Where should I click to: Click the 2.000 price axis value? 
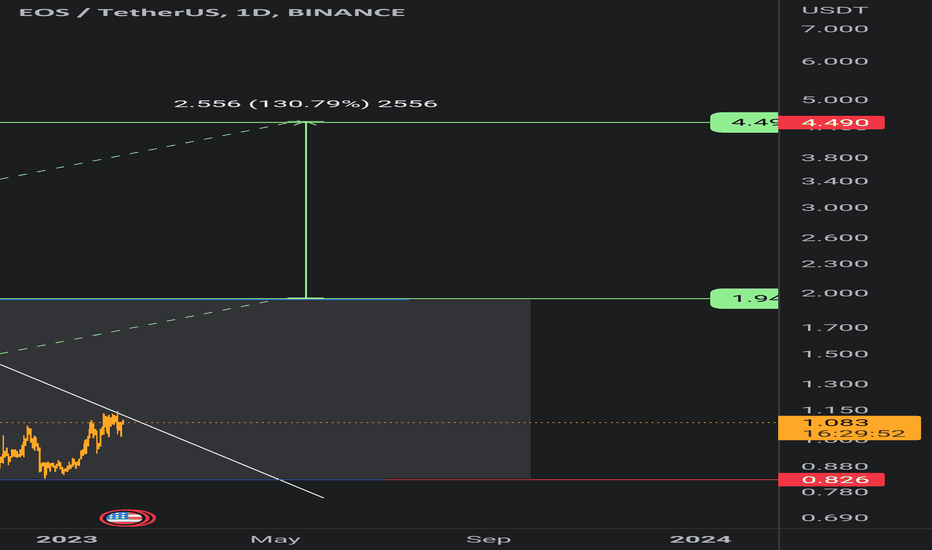point(835,293)
